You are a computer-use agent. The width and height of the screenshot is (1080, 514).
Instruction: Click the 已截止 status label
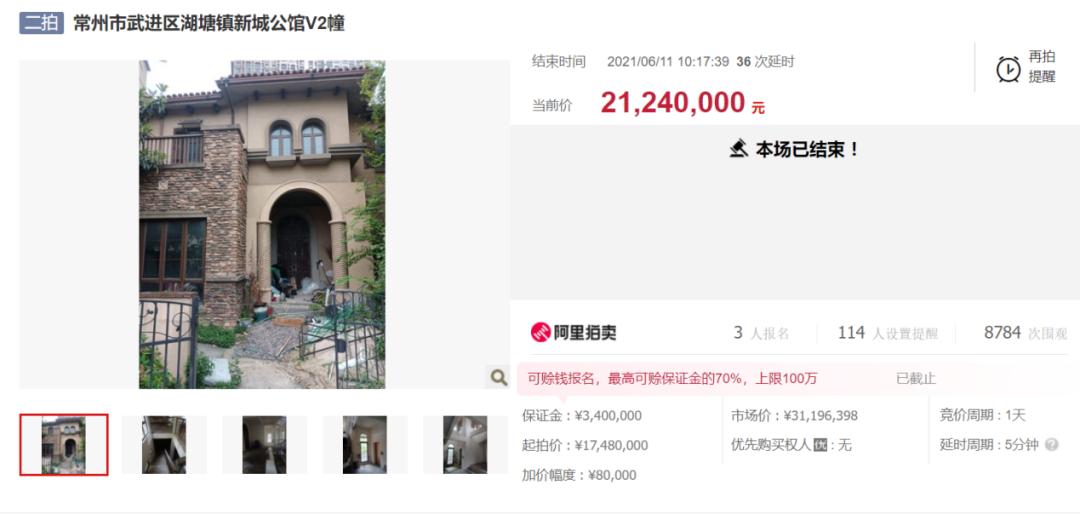click(x=916, y=378)
